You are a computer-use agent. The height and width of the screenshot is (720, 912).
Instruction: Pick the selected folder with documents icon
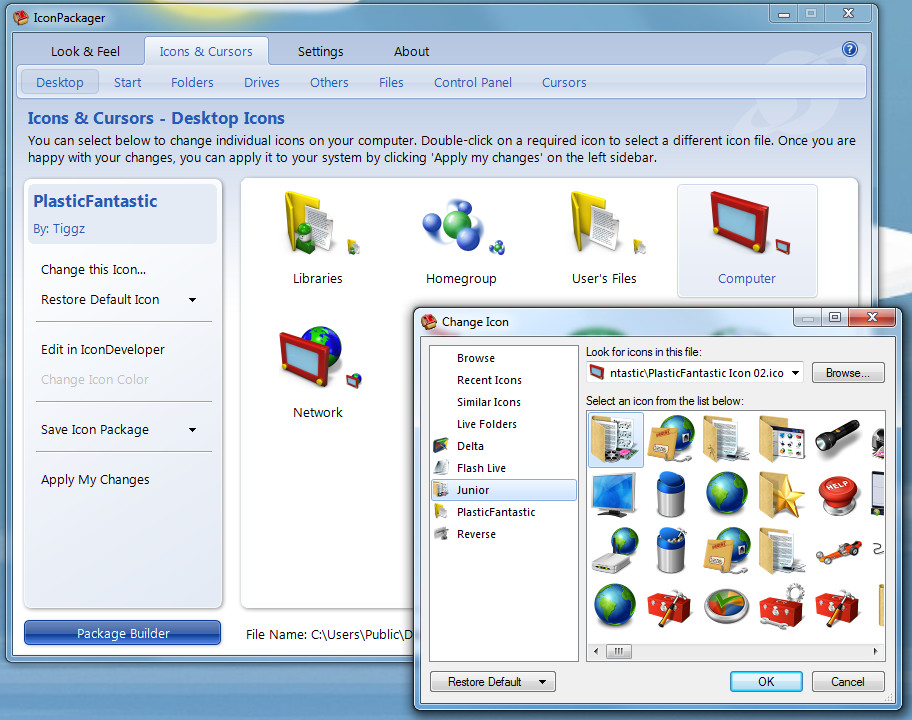615,440
